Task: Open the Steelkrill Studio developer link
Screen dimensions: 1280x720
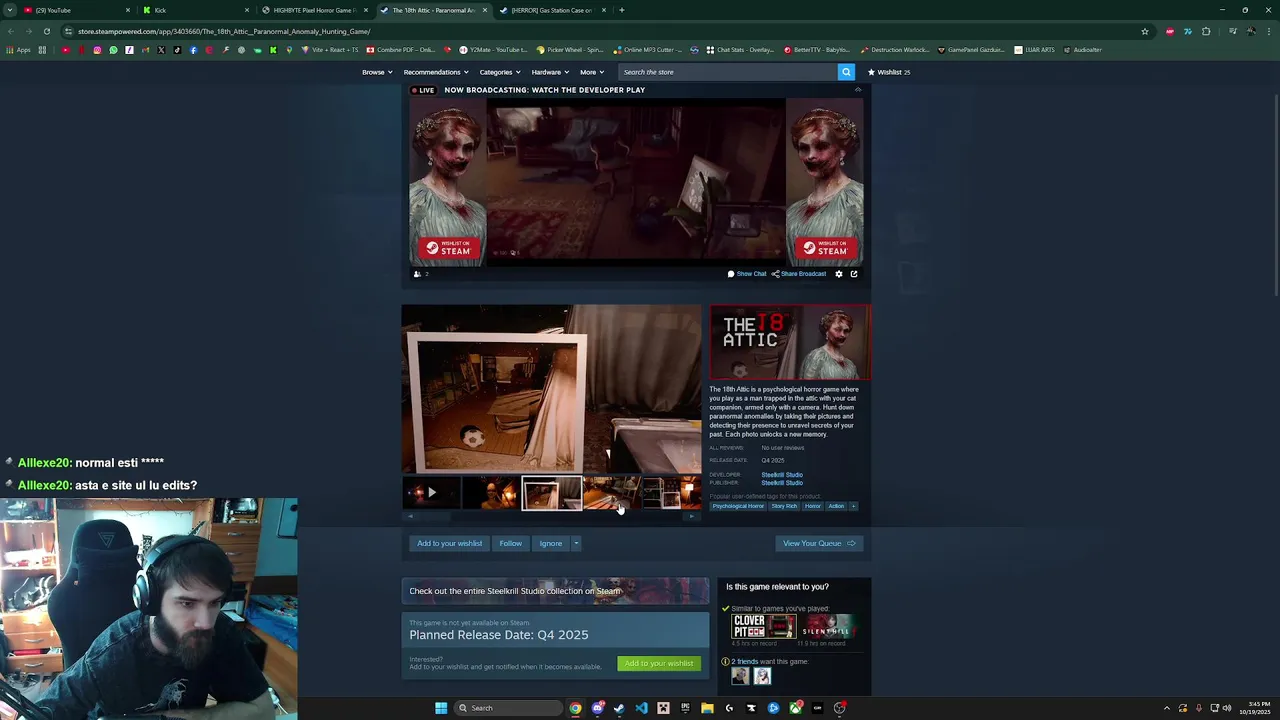Action: tap(782, 475)
